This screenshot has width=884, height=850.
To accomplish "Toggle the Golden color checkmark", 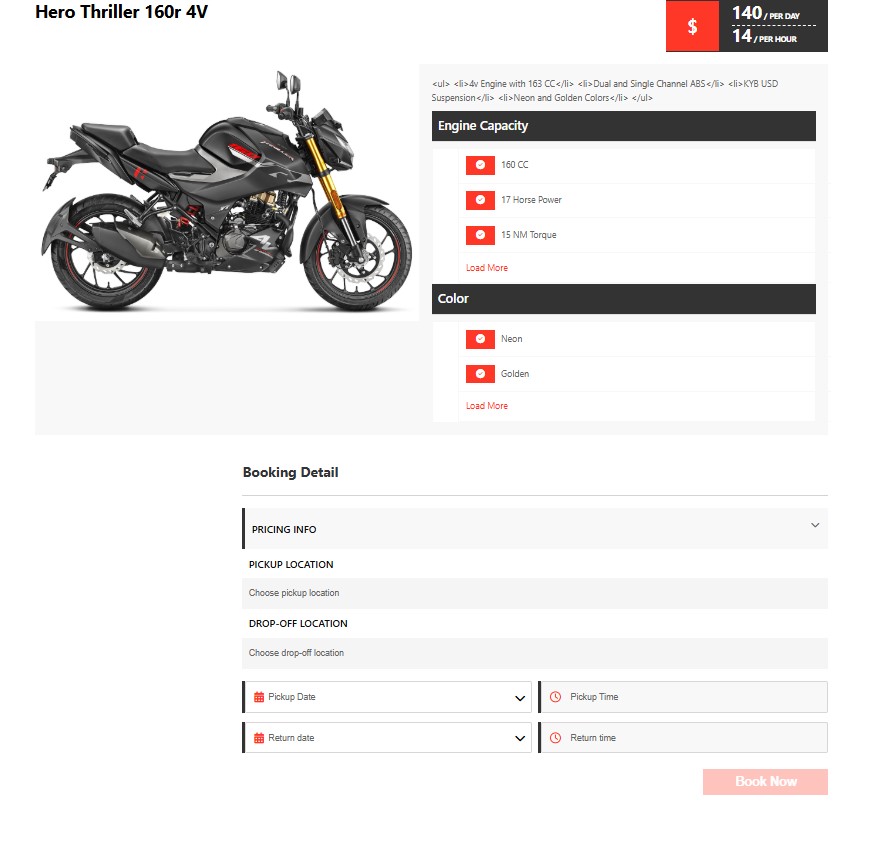I will click(480, 374).
